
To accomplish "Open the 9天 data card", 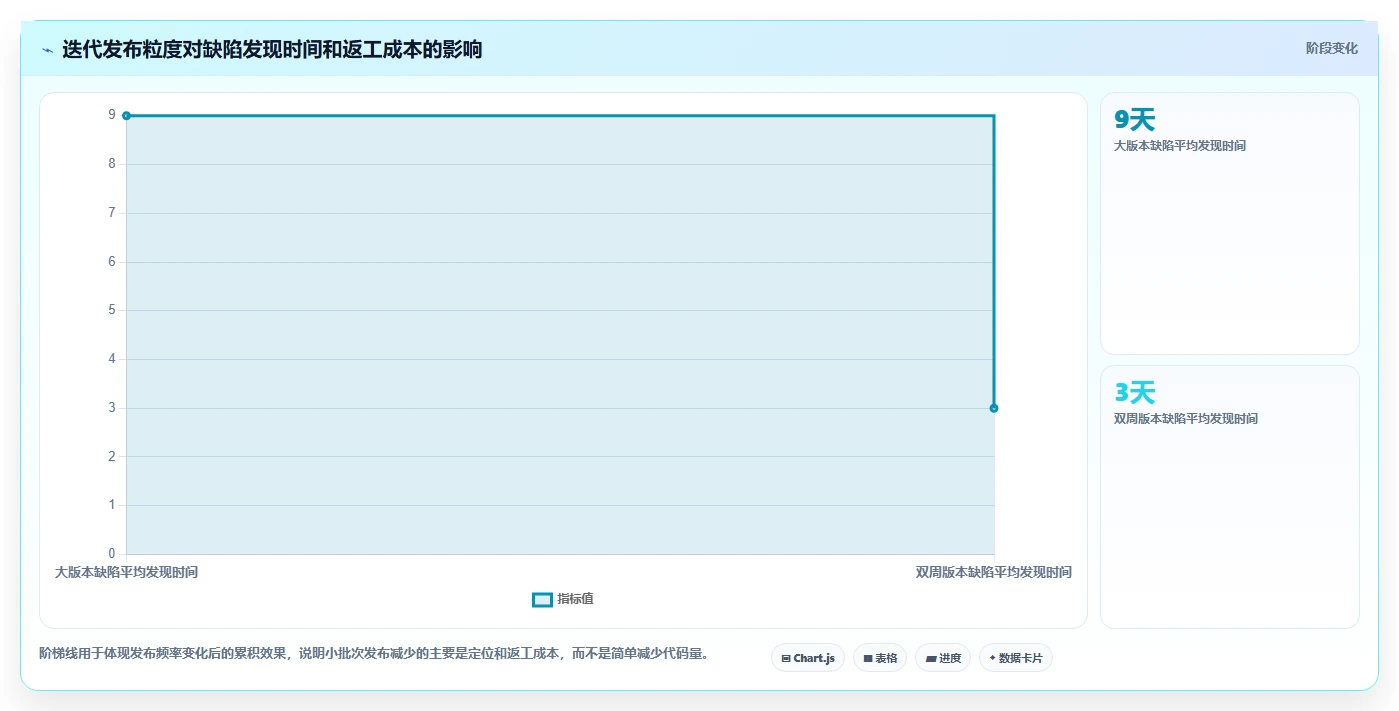I will [1229, 223].
